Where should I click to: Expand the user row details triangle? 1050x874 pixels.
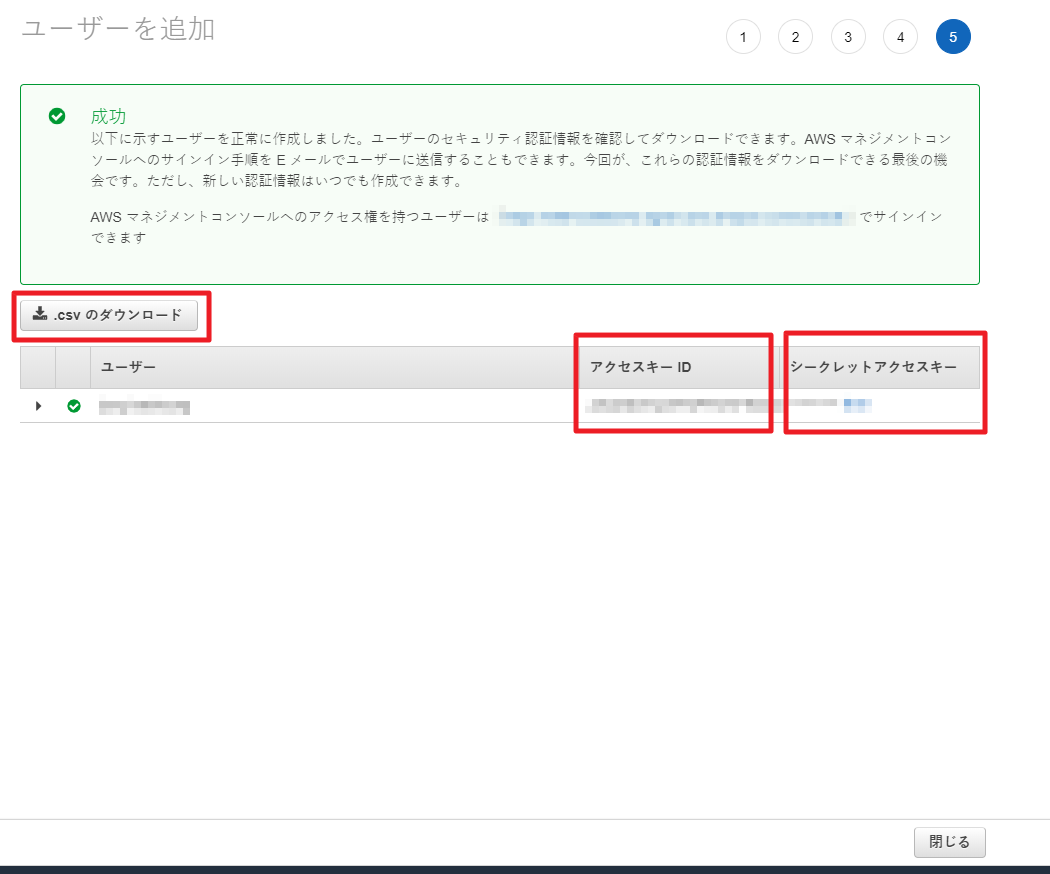coord(39,406)
